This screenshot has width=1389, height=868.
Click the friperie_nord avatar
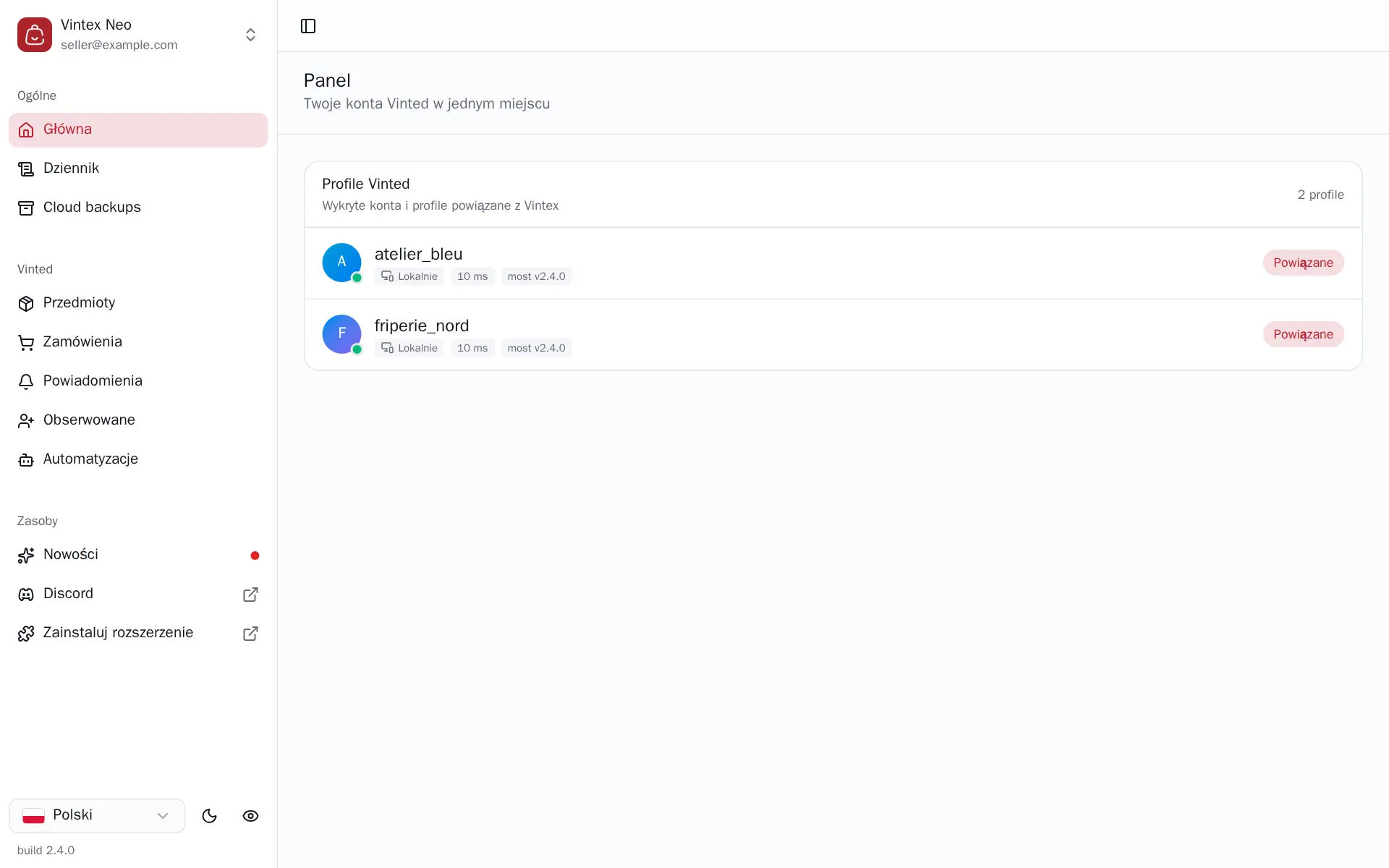pos(341,334)
